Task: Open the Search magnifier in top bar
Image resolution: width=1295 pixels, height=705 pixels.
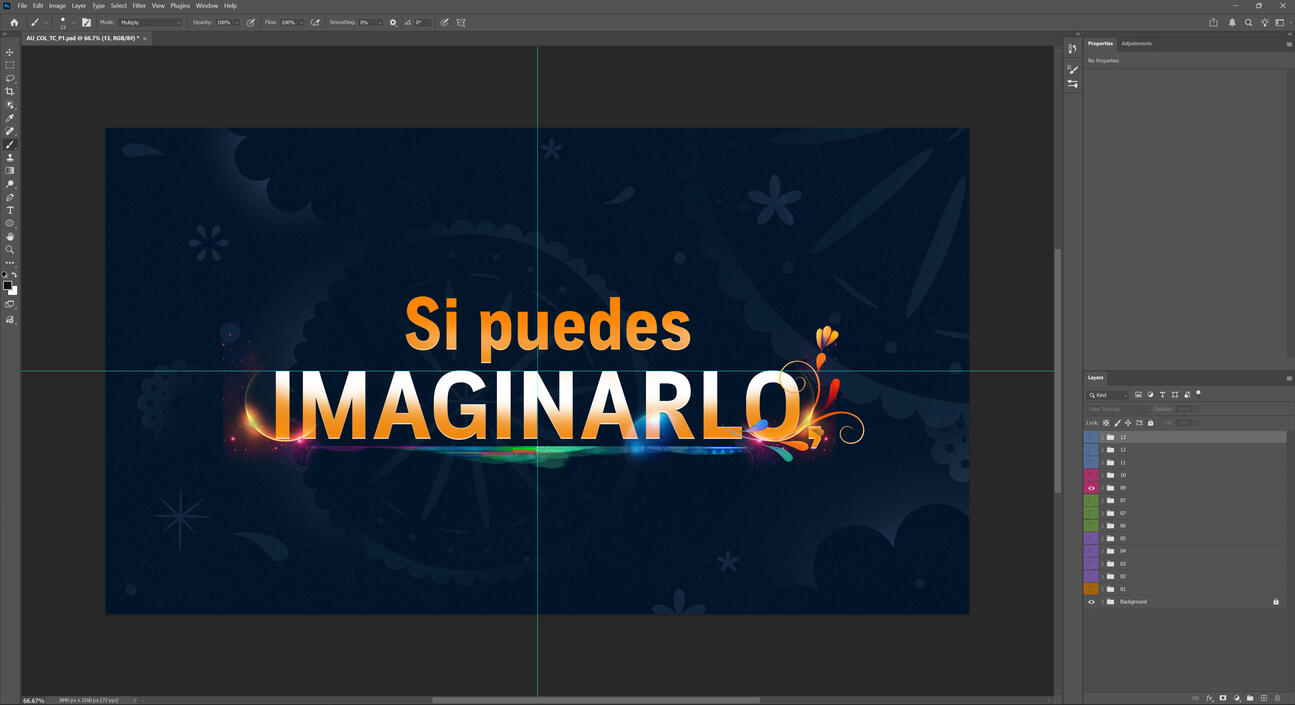Action: [1248, 22]
